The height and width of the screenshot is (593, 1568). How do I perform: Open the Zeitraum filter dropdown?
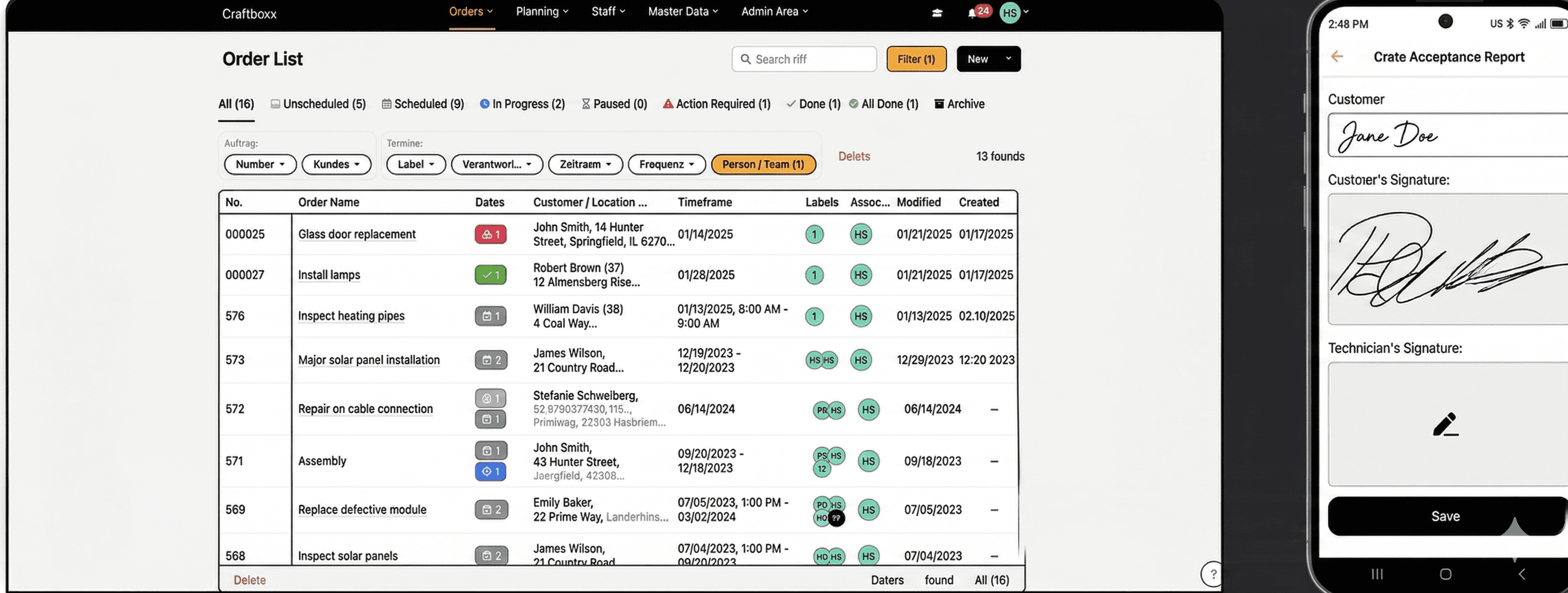[x=585, y=164]
